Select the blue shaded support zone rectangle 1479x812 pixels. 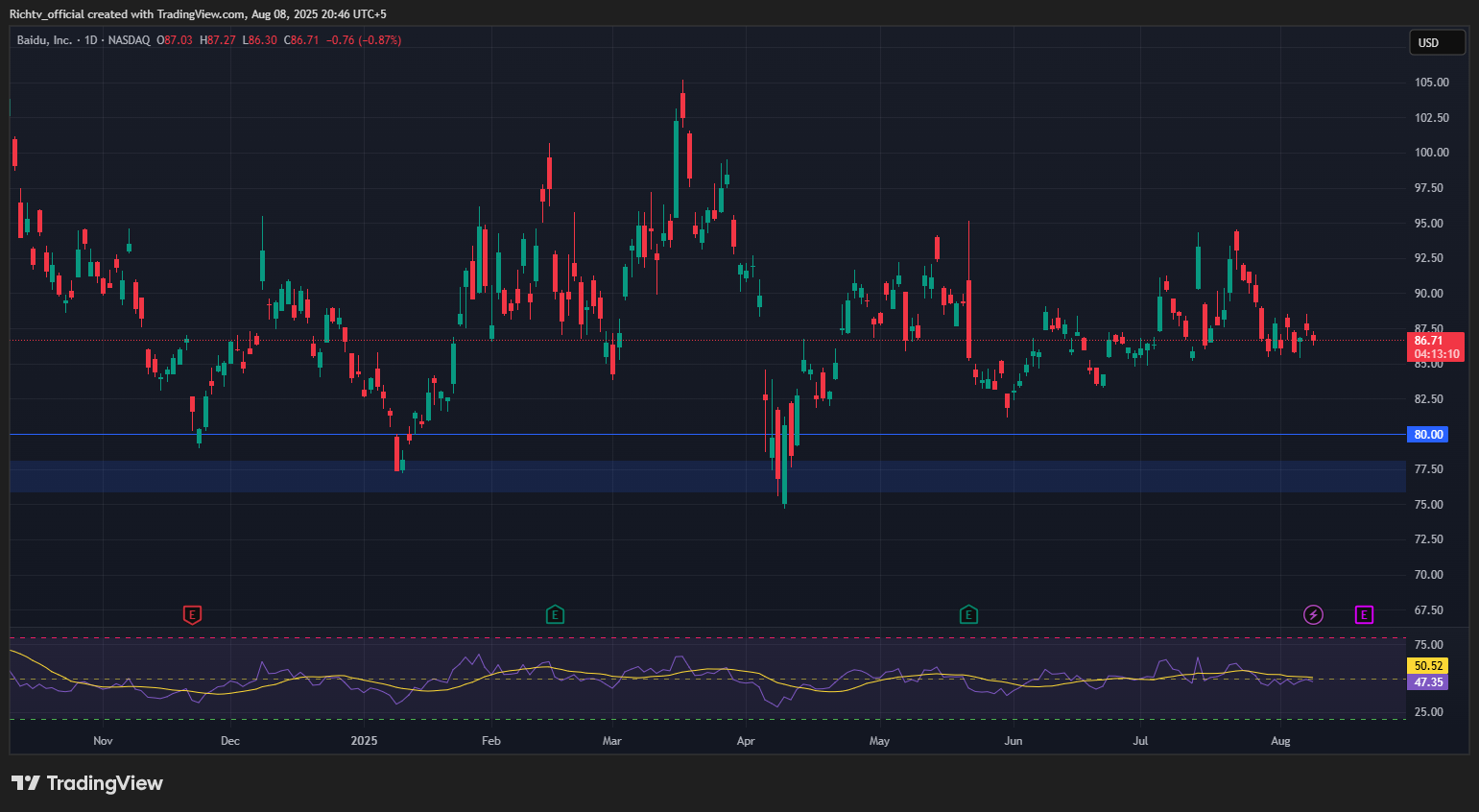pos(672,477)
